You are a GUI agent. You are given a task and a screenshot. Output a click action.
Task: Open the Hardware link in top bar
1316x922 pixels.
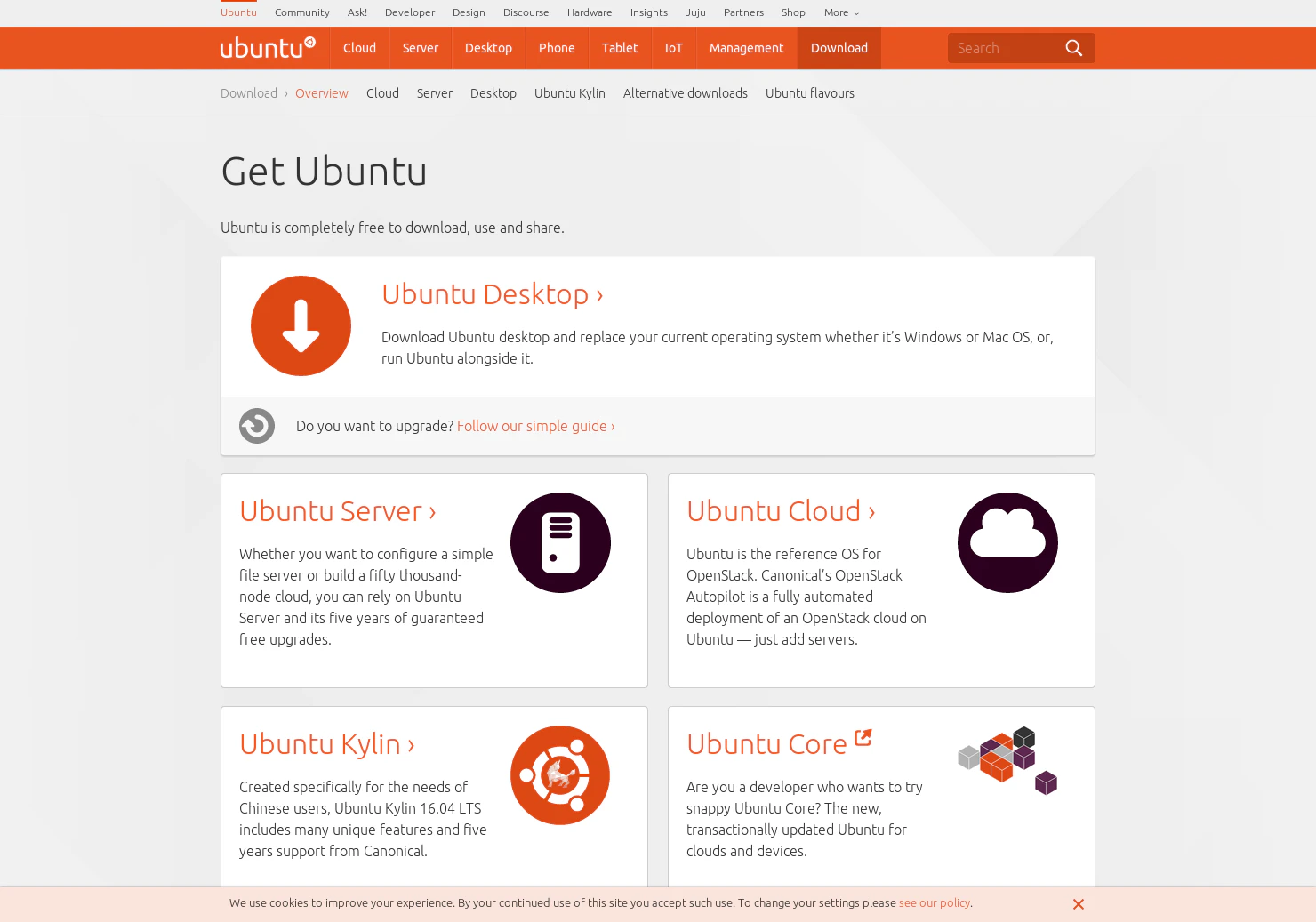[590, 12]
